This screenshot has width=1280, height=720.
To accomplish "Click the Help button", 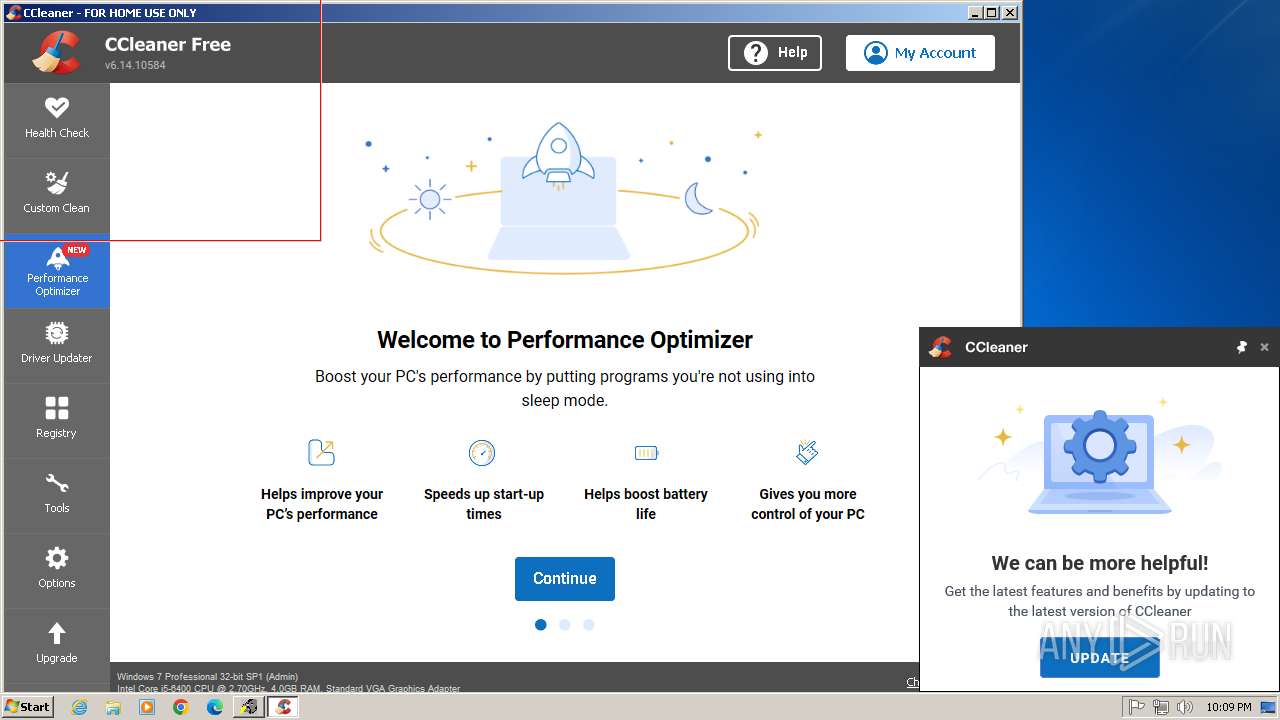I will [x=775, y=53].
